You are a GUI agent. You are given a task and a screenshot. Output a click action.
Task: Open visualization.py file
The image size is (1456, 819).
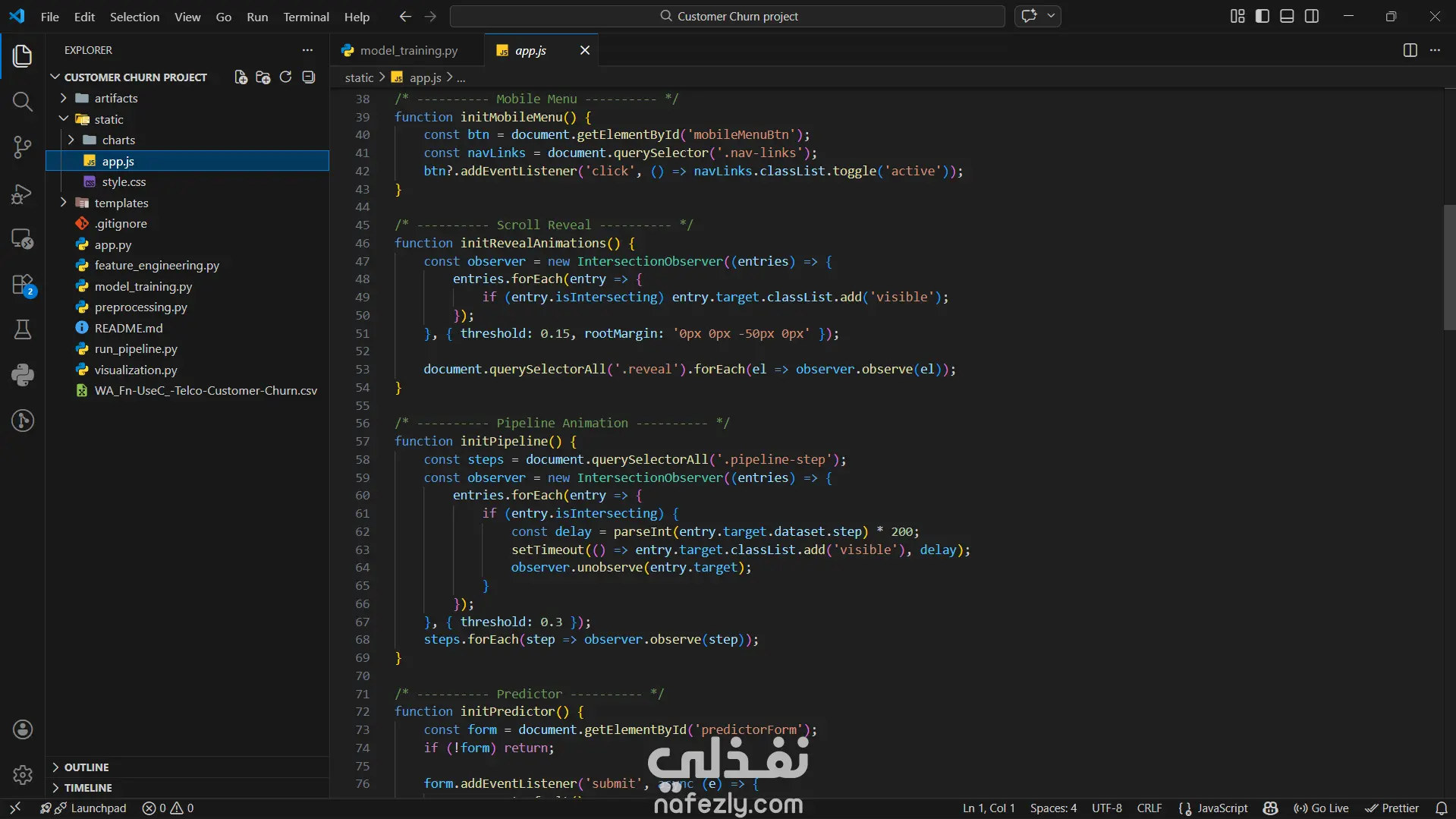coord(187,370)
